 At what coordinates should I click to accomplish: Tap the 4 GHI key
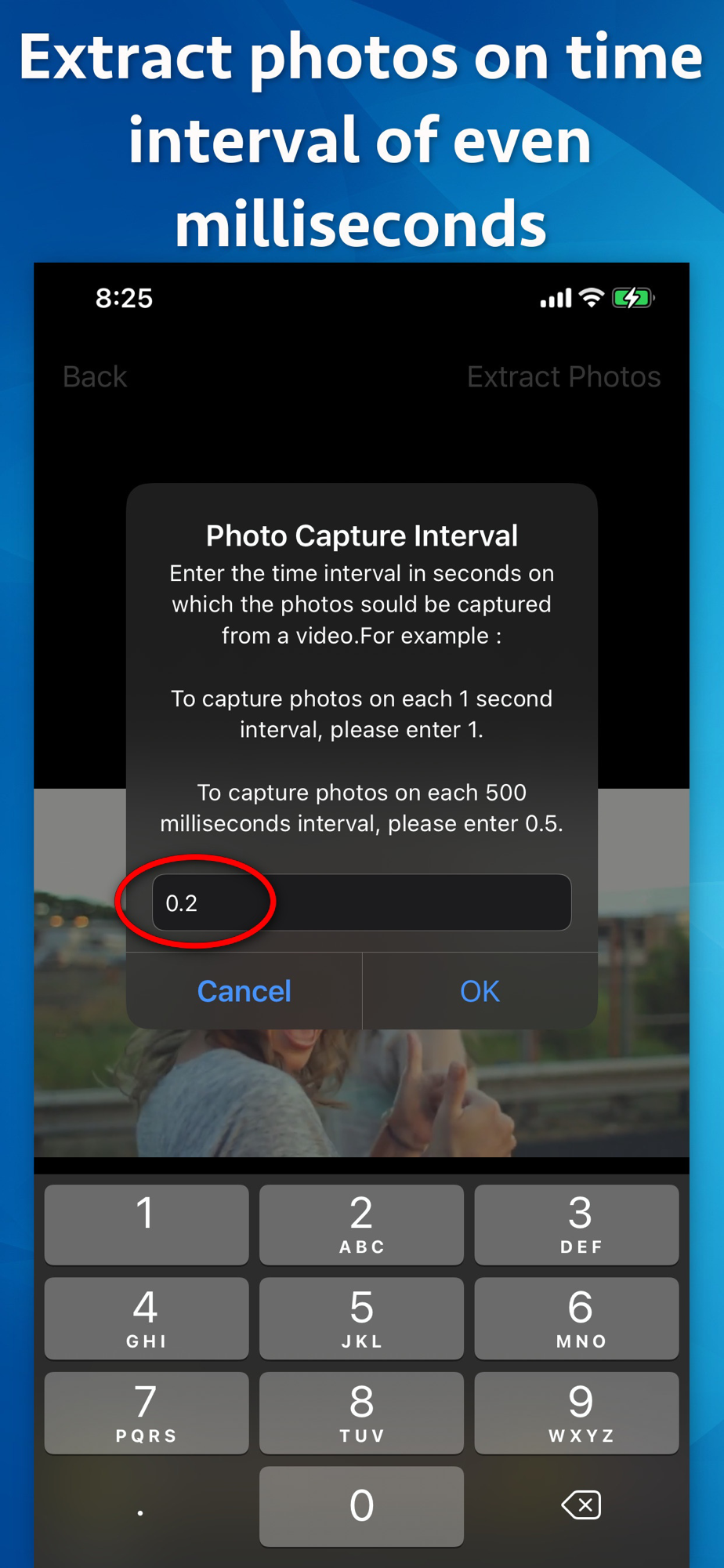[x=147, y=1318]
